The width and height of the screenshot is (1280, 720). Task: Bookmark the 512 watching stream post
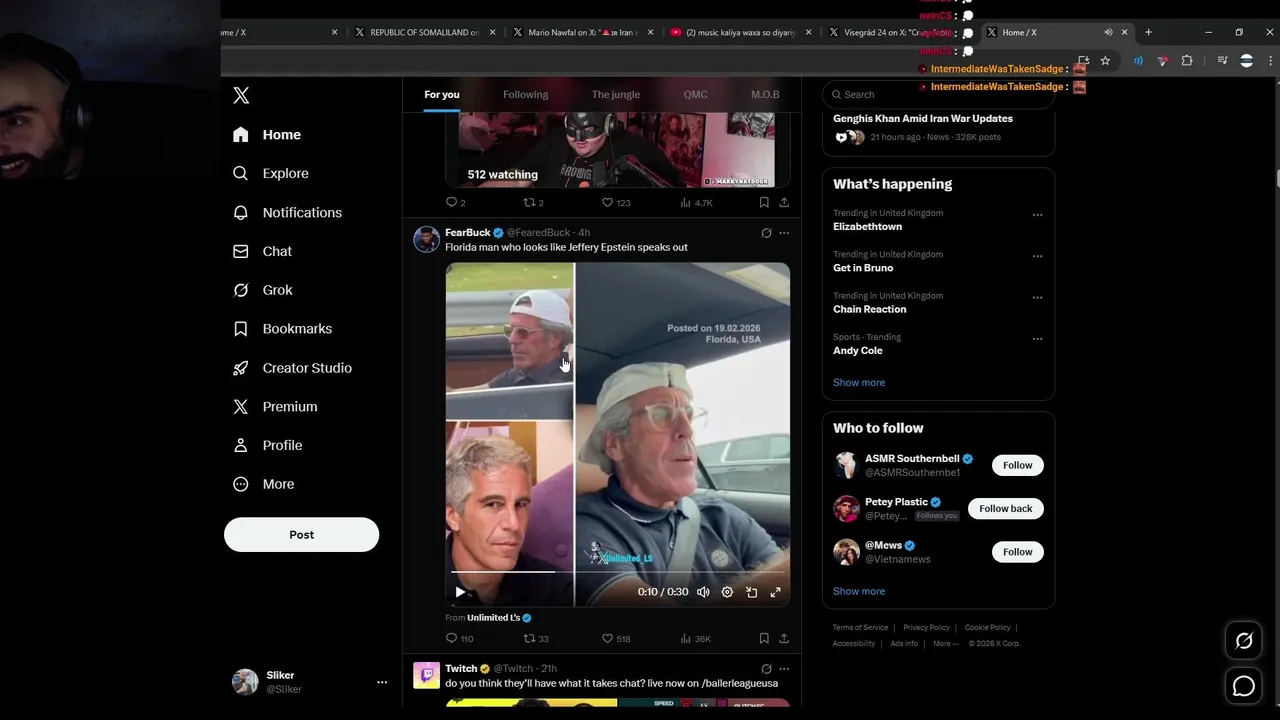pyautogui.click(x=764, y=202)
